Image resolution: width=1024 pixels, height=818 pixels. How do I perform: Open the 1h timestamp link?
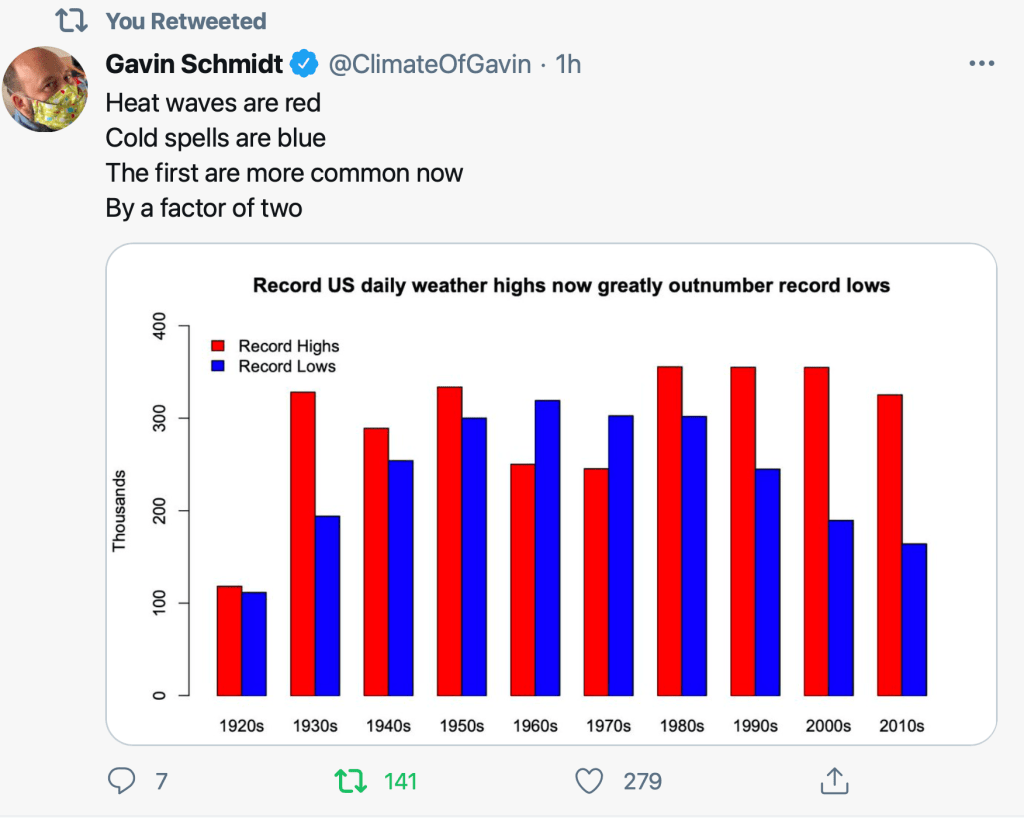coord(567,65)
